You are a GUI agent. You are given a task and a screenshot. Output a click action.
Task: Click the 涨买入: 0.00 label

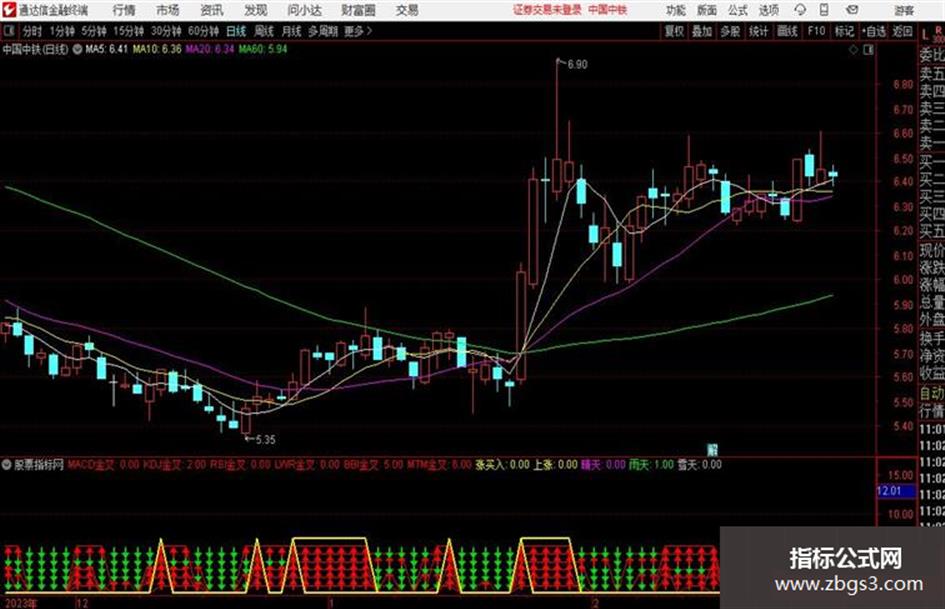coord(502,465)
